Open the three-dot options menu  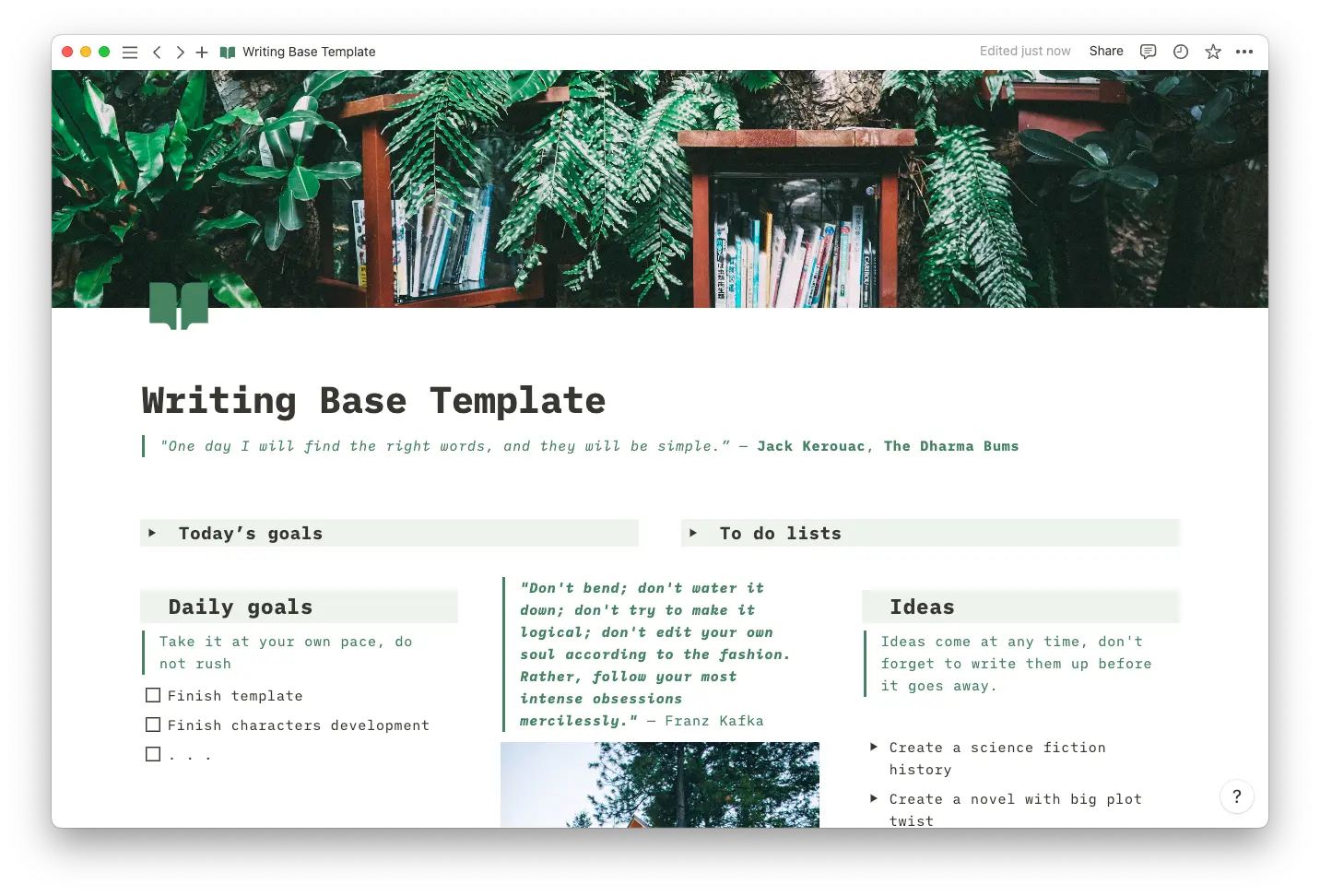pos(1244,52)
